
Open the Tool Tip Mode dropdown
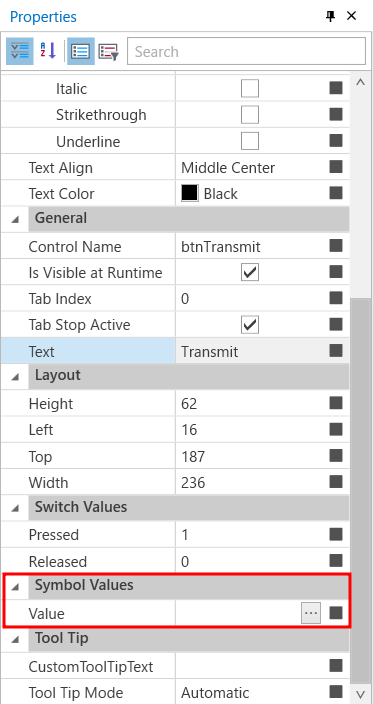pos(251,692)
